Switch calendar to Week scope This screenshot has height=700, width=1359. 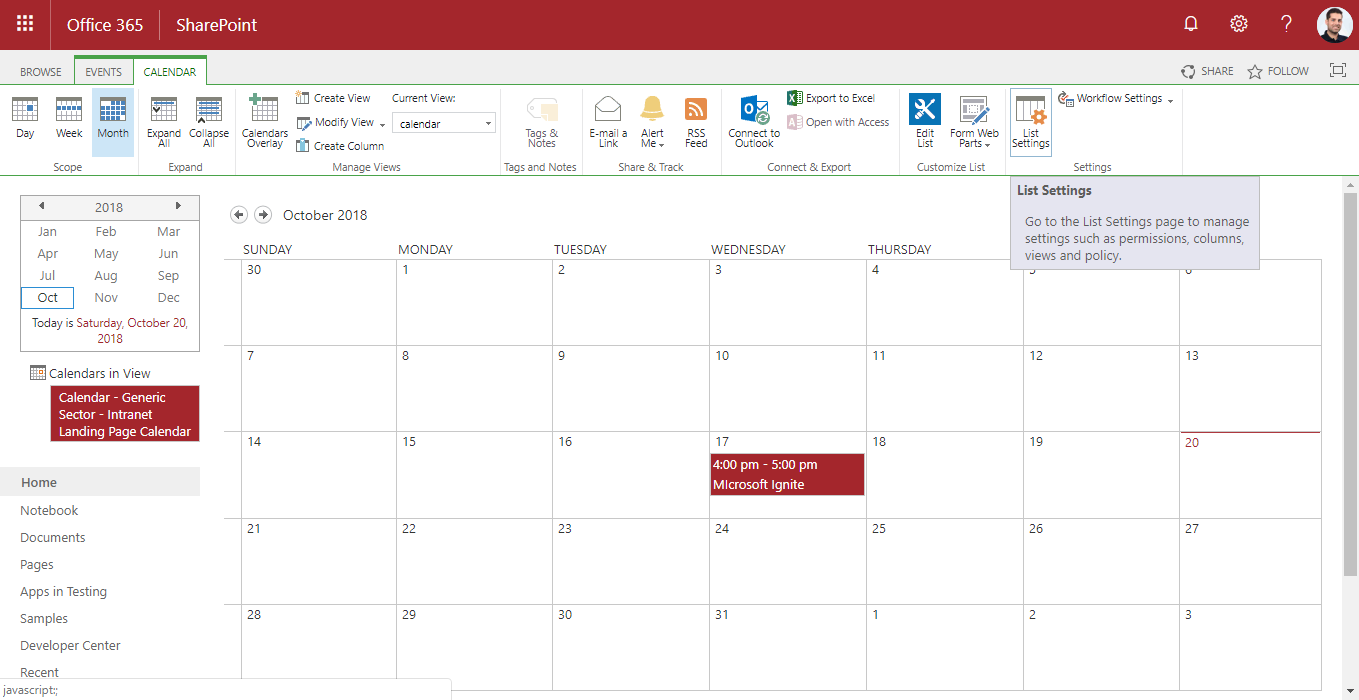(69, 118)
